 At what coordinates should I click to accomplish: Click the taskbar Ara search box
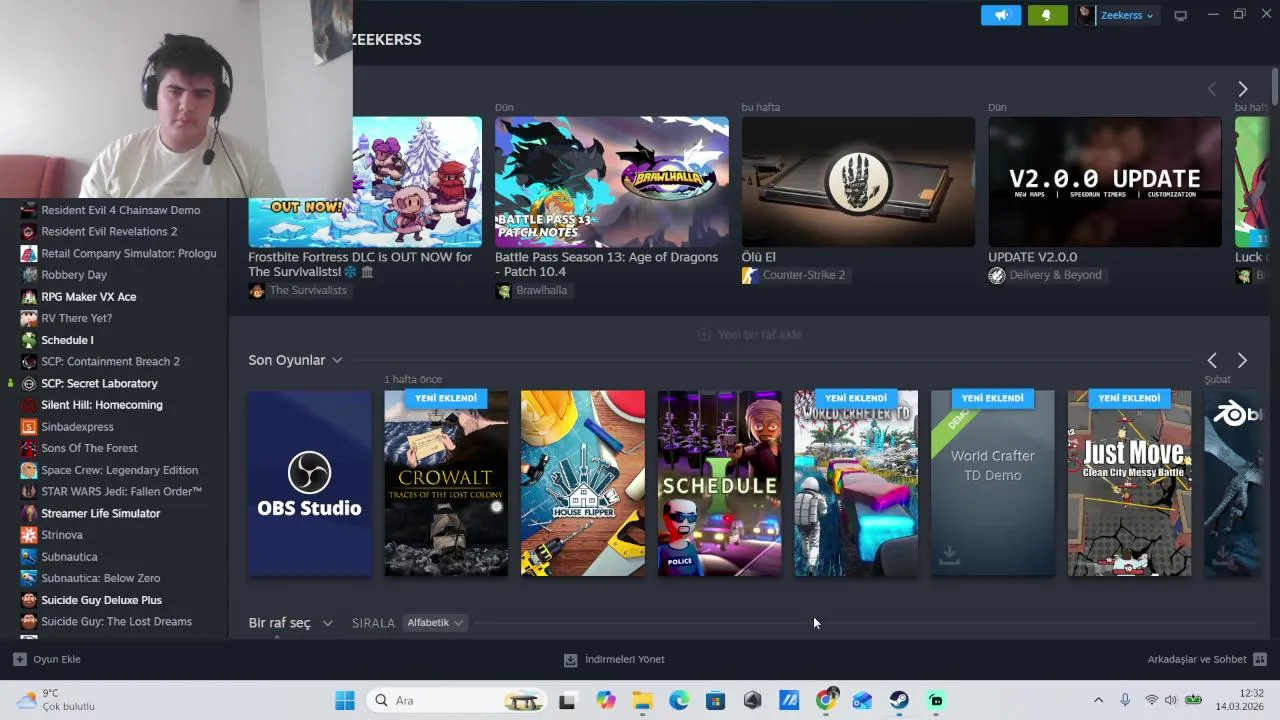coord(457,700)
